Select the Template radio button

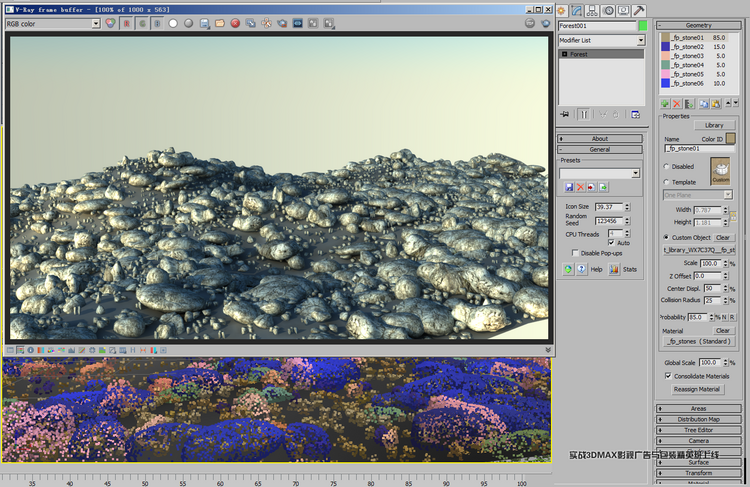pyautogui.click(x=666, y=182)
